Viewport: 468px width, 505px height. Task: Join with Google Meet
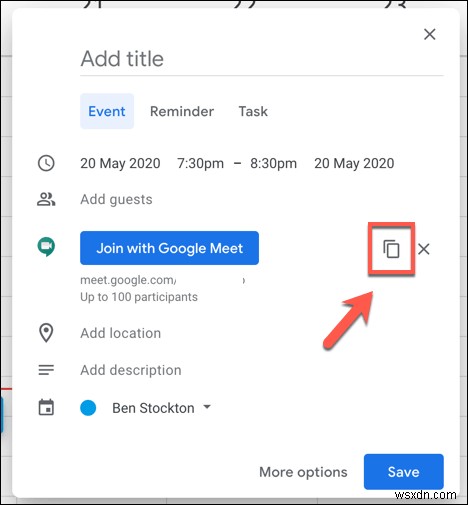click(169, 248)
